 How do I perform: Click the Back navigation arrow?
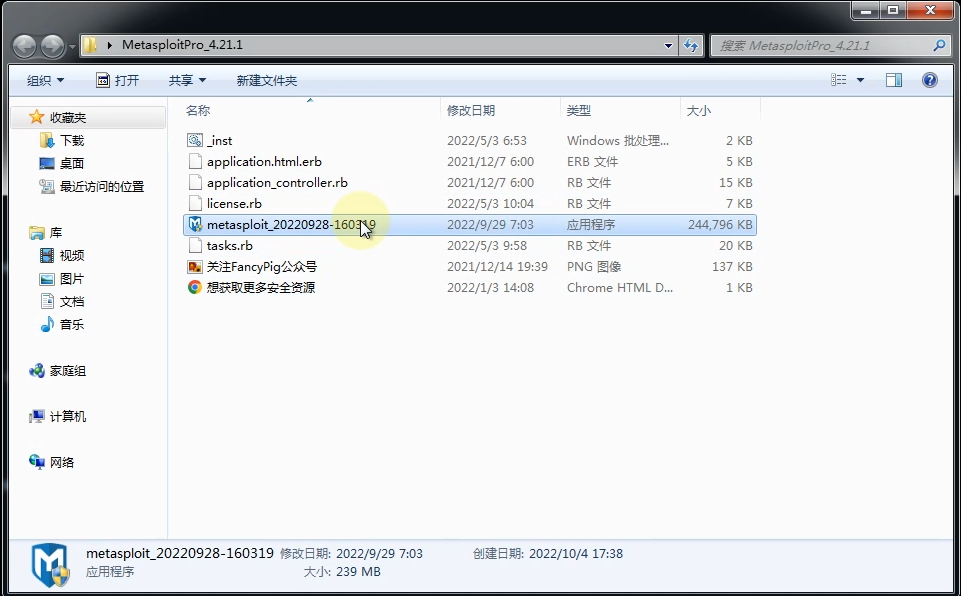point(25,46)
